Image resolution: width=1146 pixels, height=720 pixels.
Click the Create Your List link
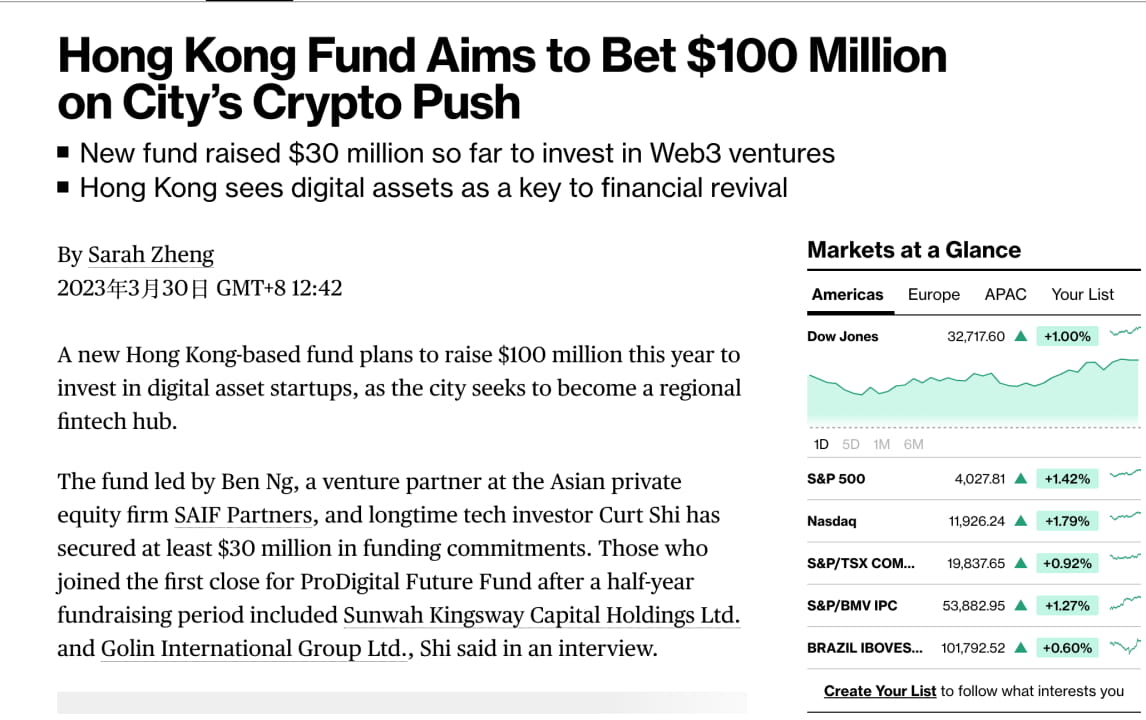coord(879,690)
